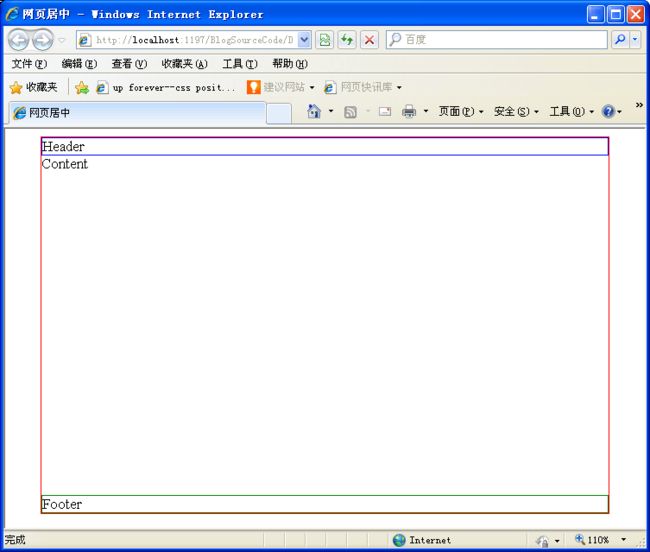This screenshot has width=650, height=552.
Task: Click the 百度 search box
Action: click(x=497, y=40)
